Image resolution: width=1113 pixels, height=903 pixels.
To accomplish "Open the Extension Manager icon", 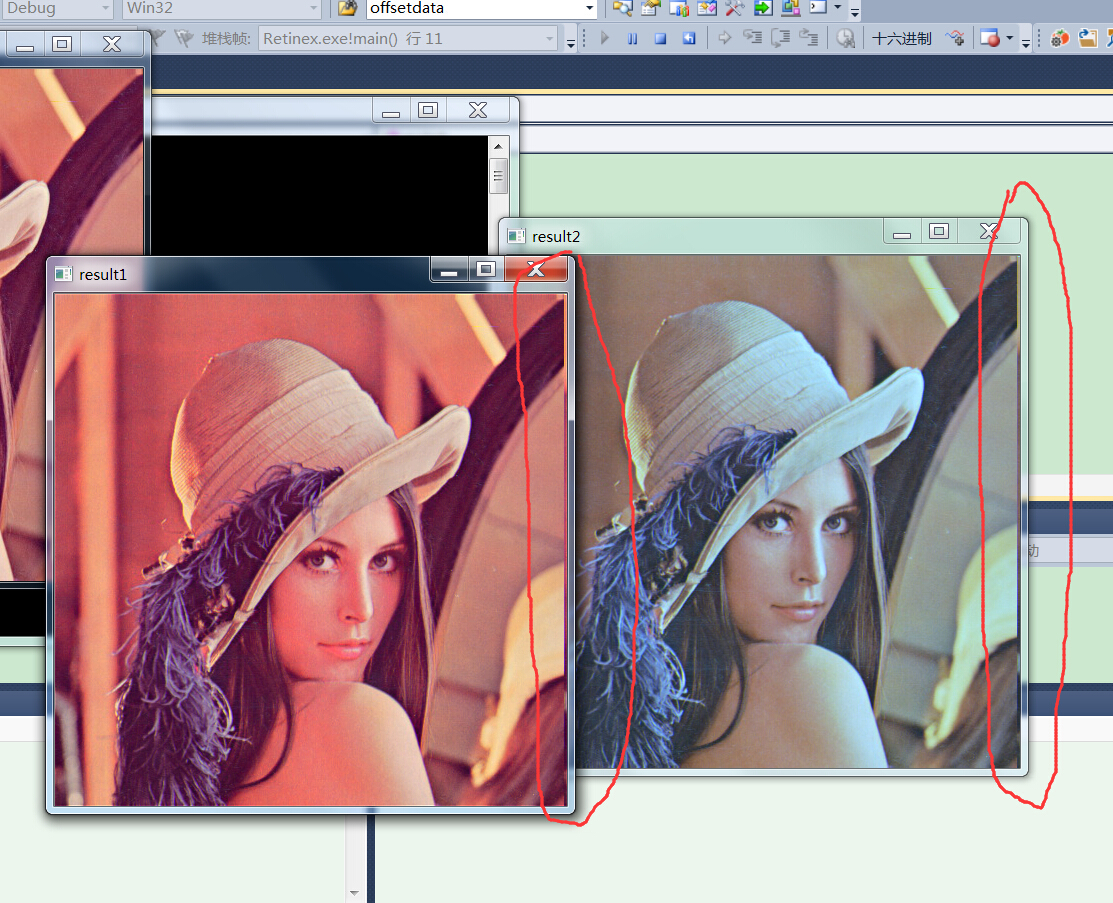I will (790, 8).
